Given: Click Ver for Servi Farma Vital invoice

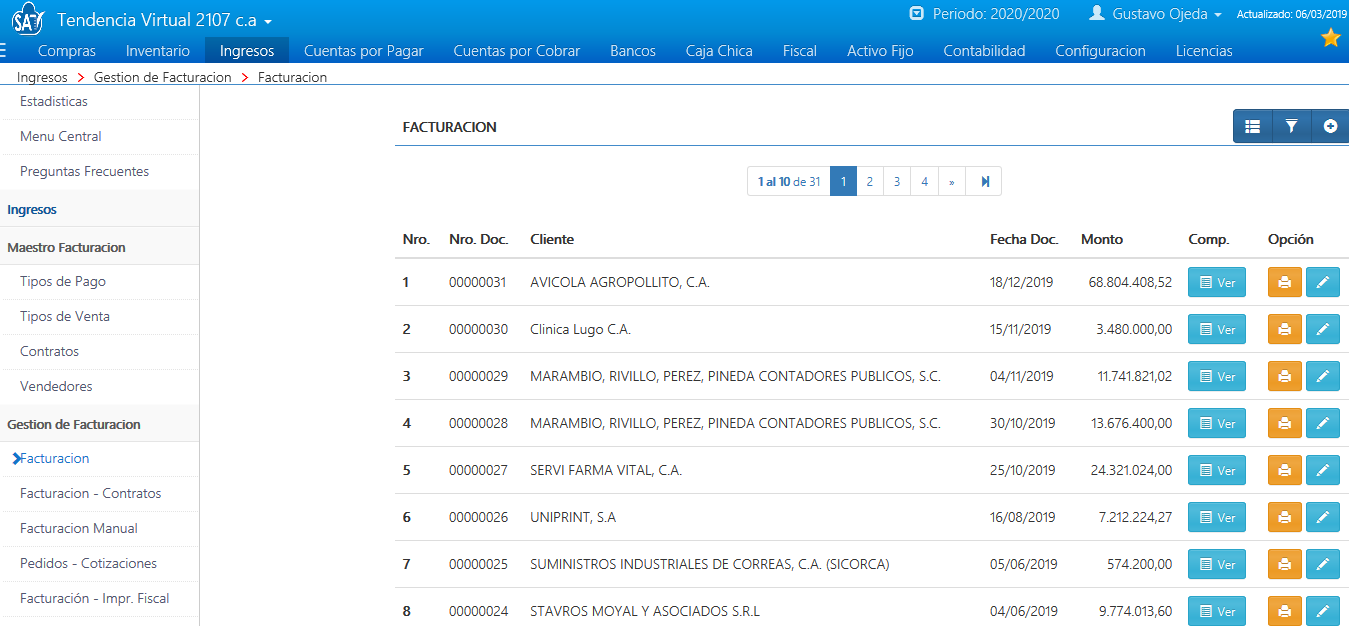Looking at the screenshot, I should point(1217,471).
